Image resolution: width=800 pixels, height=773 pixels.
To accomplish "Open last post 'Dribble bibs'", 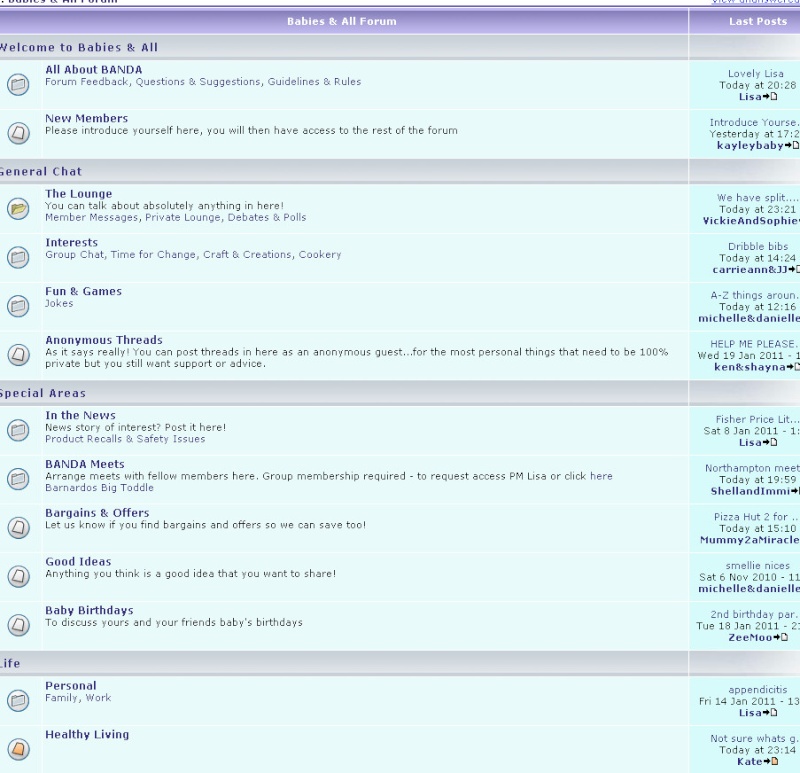I will click(758, 246).
